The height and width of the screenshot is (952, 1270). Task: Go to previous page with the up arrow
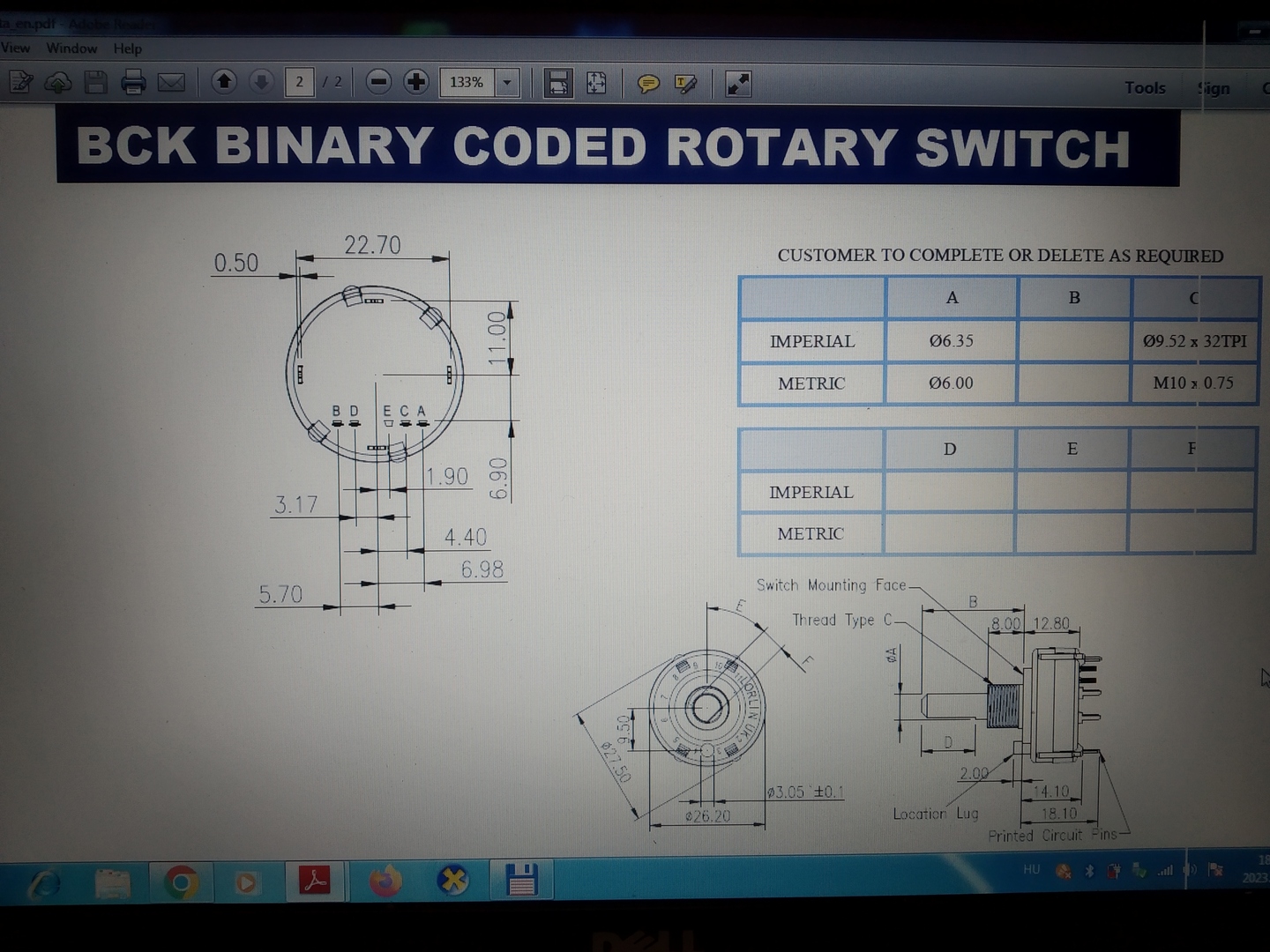pyautogui.click(x=224, y=82)
